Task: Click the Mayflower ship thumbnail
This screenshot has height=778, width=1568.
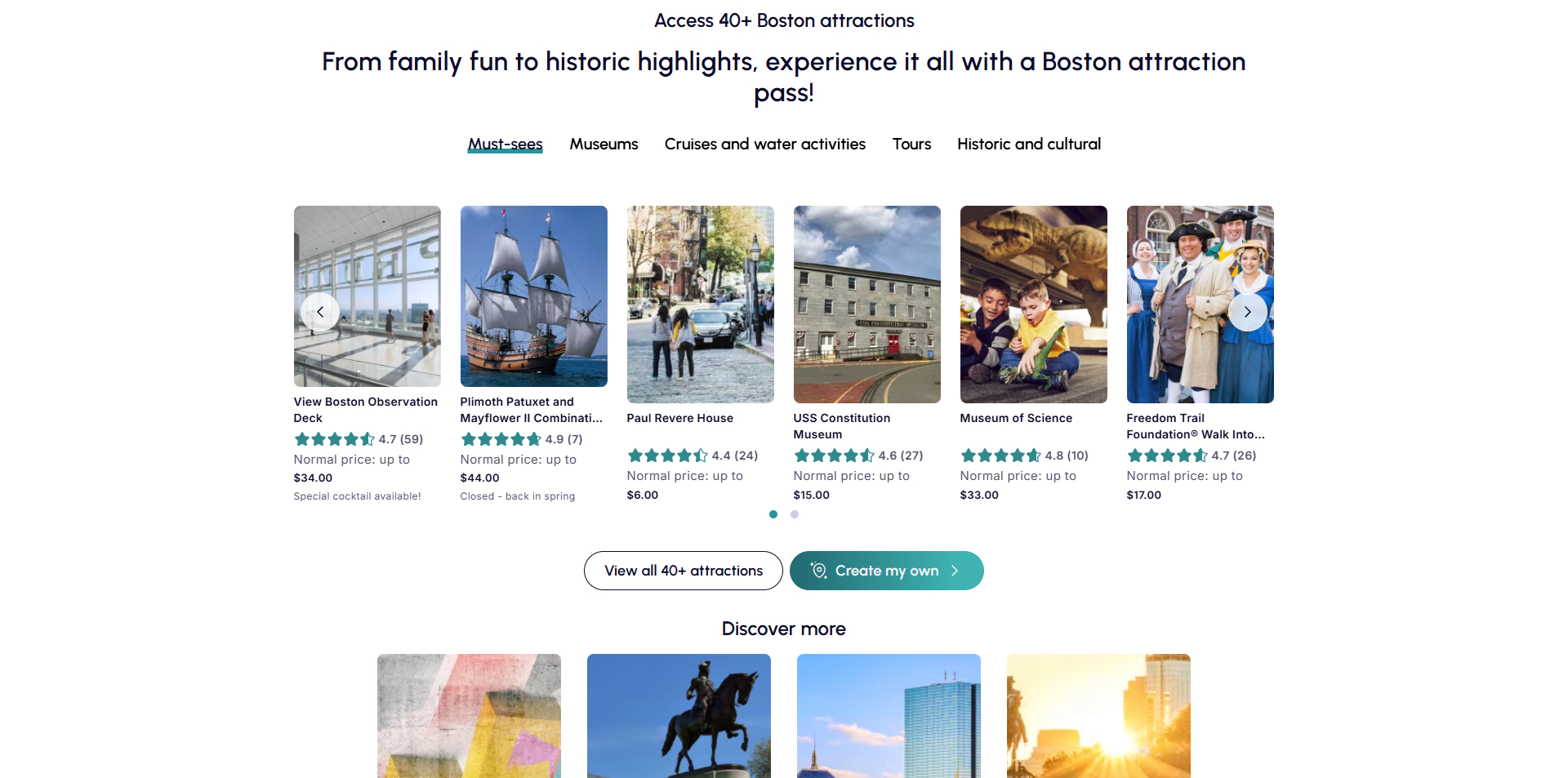Action: coord(533,296)
